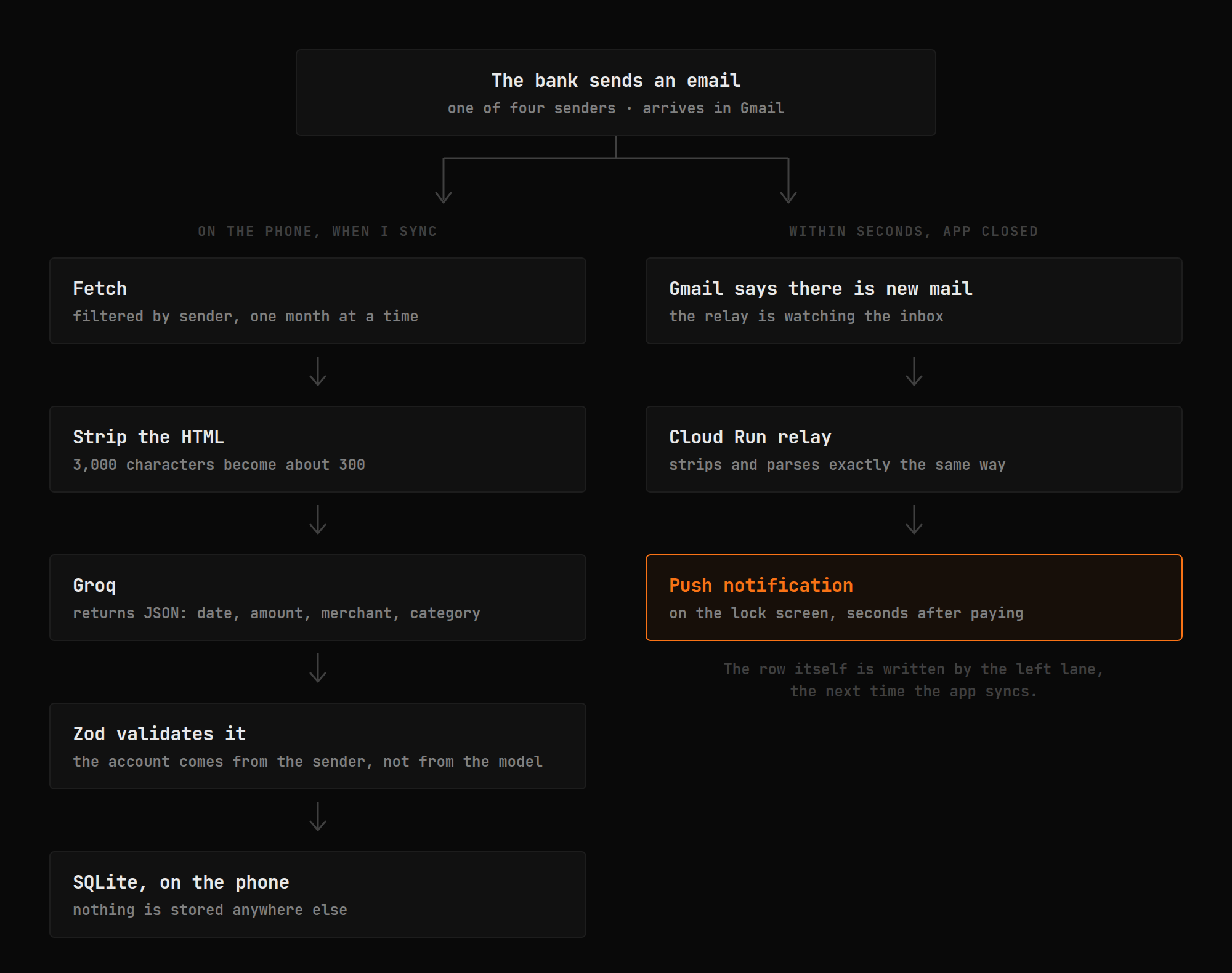Click 'the account comes from the sender' line
1232x973 pixels.
pyautogui.click(x=308, y=762)
